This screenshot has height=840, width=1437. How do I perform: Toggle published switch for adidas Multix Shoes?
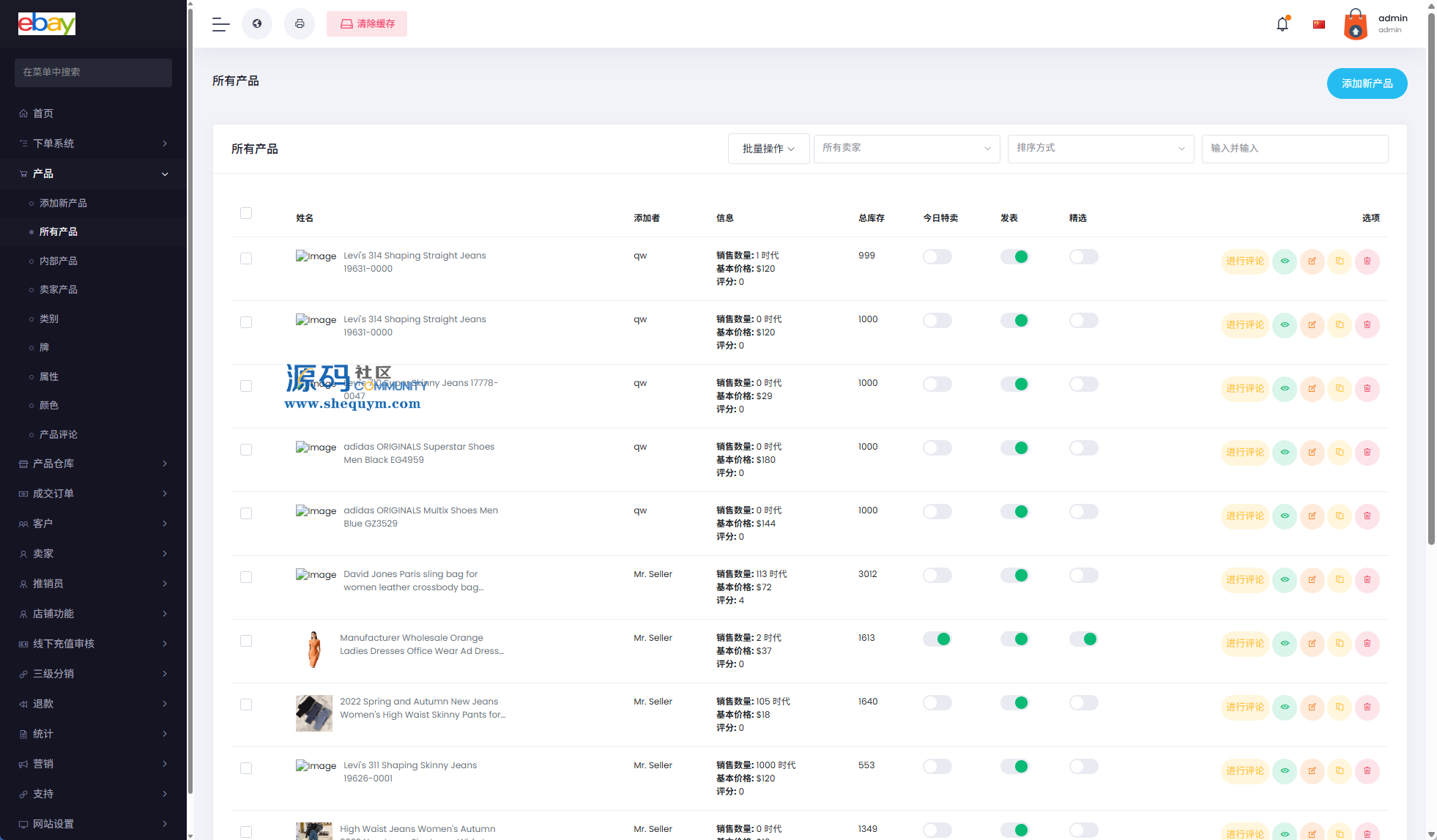coord(1014,512)
